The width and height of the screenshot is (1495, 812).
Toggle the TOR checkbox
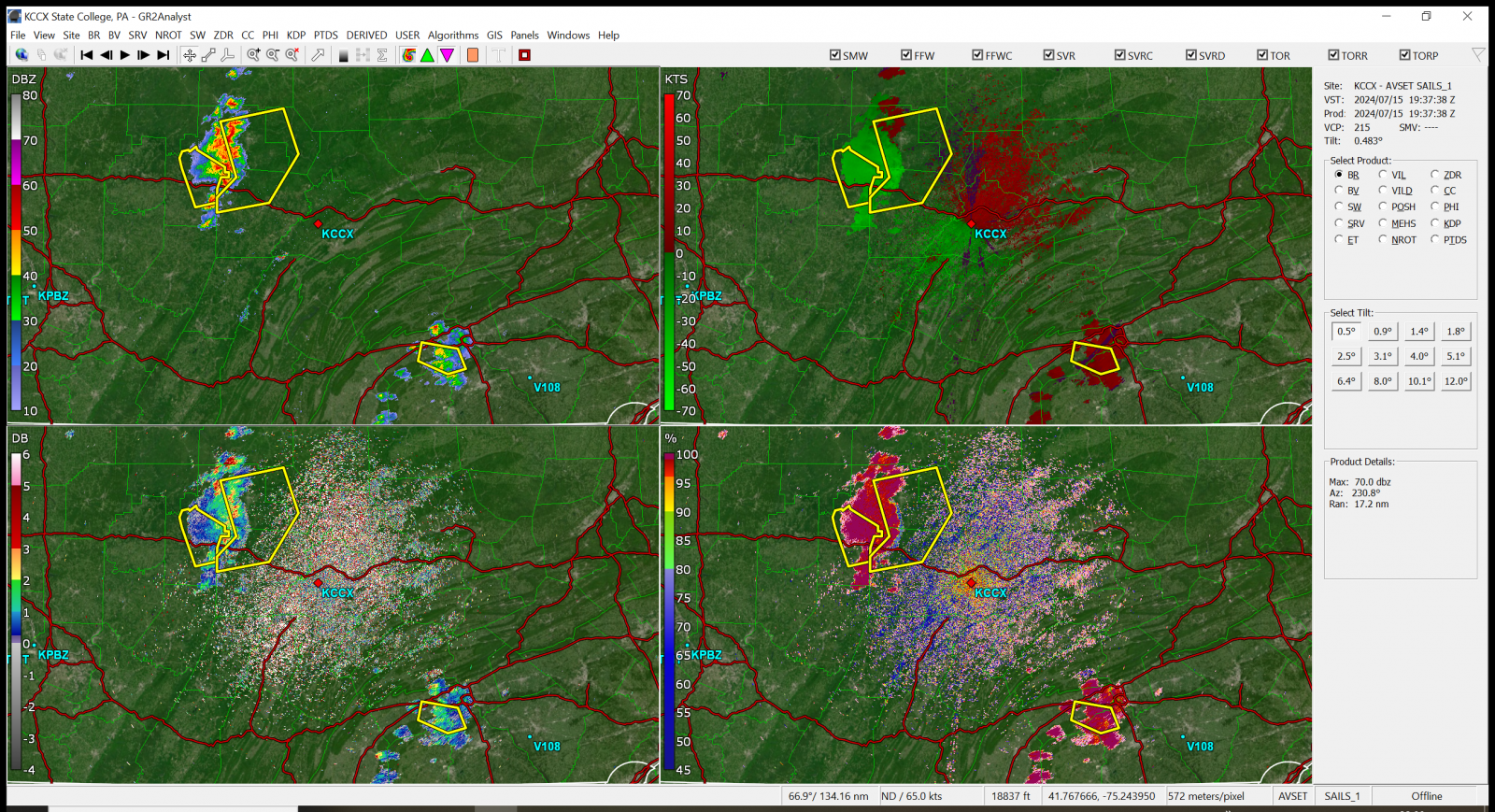(x=1262, y=55)
